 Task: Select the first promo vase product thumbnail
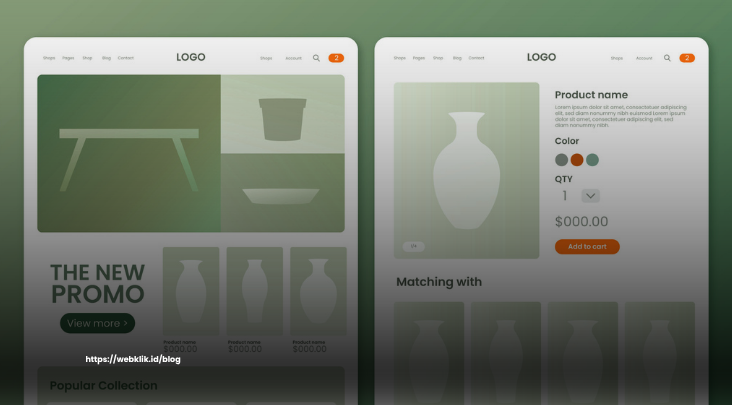[191, 291]
